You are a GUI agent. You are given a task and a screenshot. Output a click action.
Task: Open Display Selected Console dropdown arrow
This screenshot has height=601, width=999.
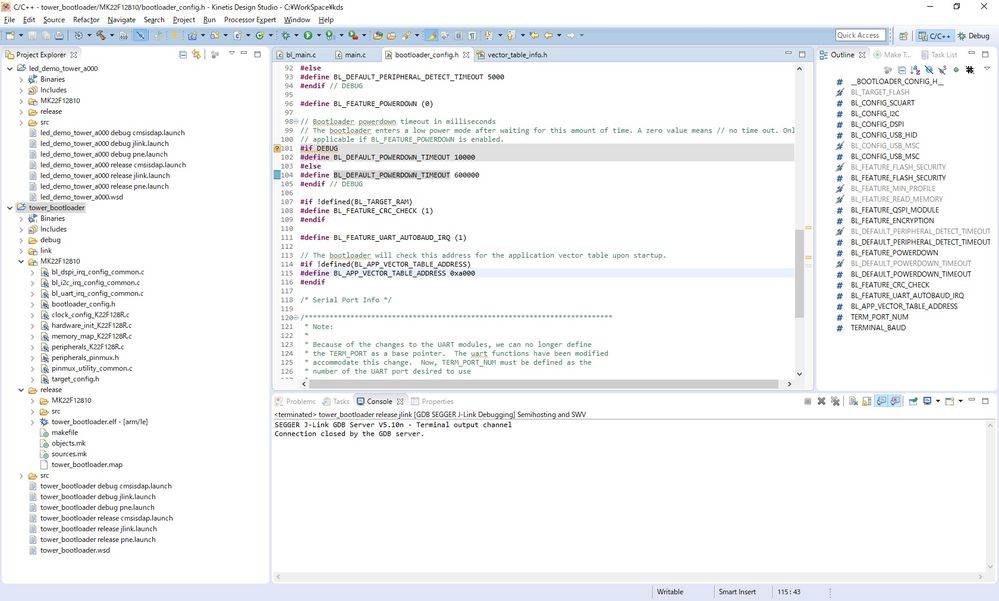tap(938, 401)
